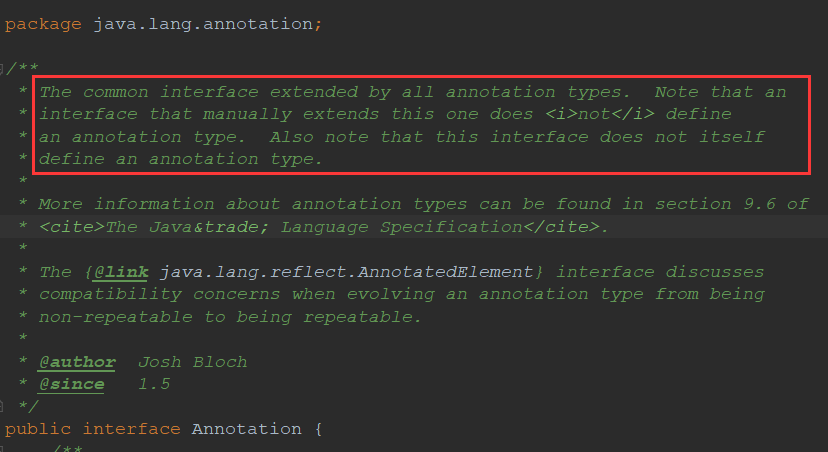The width and height of the screenshot is (828, 452).
Task: Click the author name Josh Bloch
Action: tap(192, 362)
